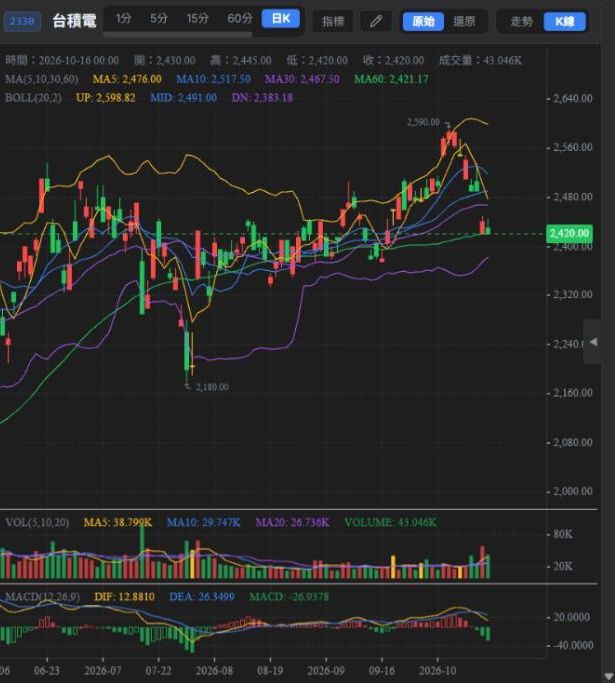Screen dimensions: 615x683
Task: Click the MA10: 2,517.50 legend value
Action: (213, 79)
